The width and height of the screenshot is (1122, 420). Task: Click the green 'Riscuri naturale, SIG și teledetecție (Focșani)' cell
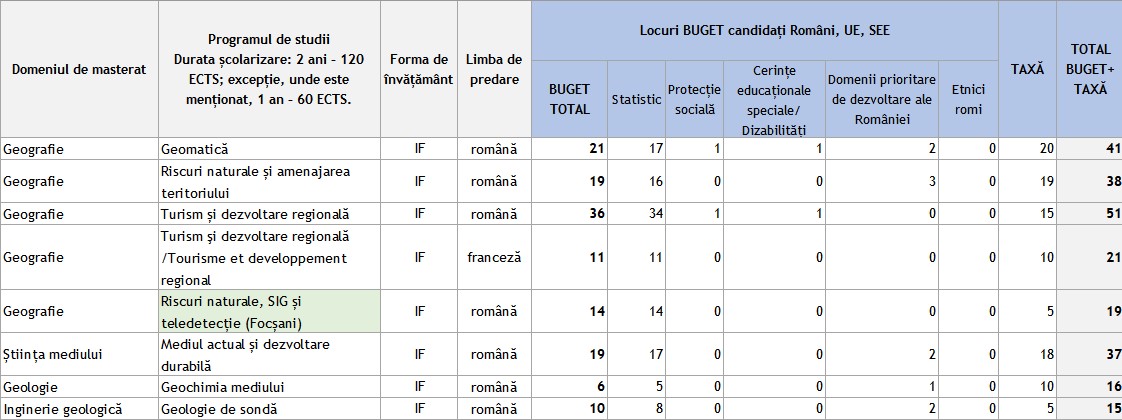click(x=269, y=311)
